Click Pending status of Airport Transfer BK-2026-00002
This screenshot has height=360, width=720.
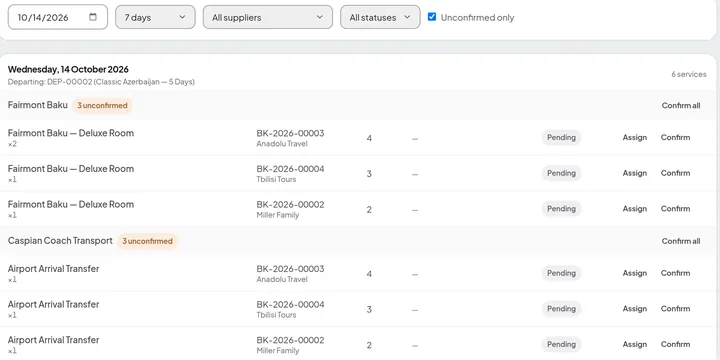(561, 344)
